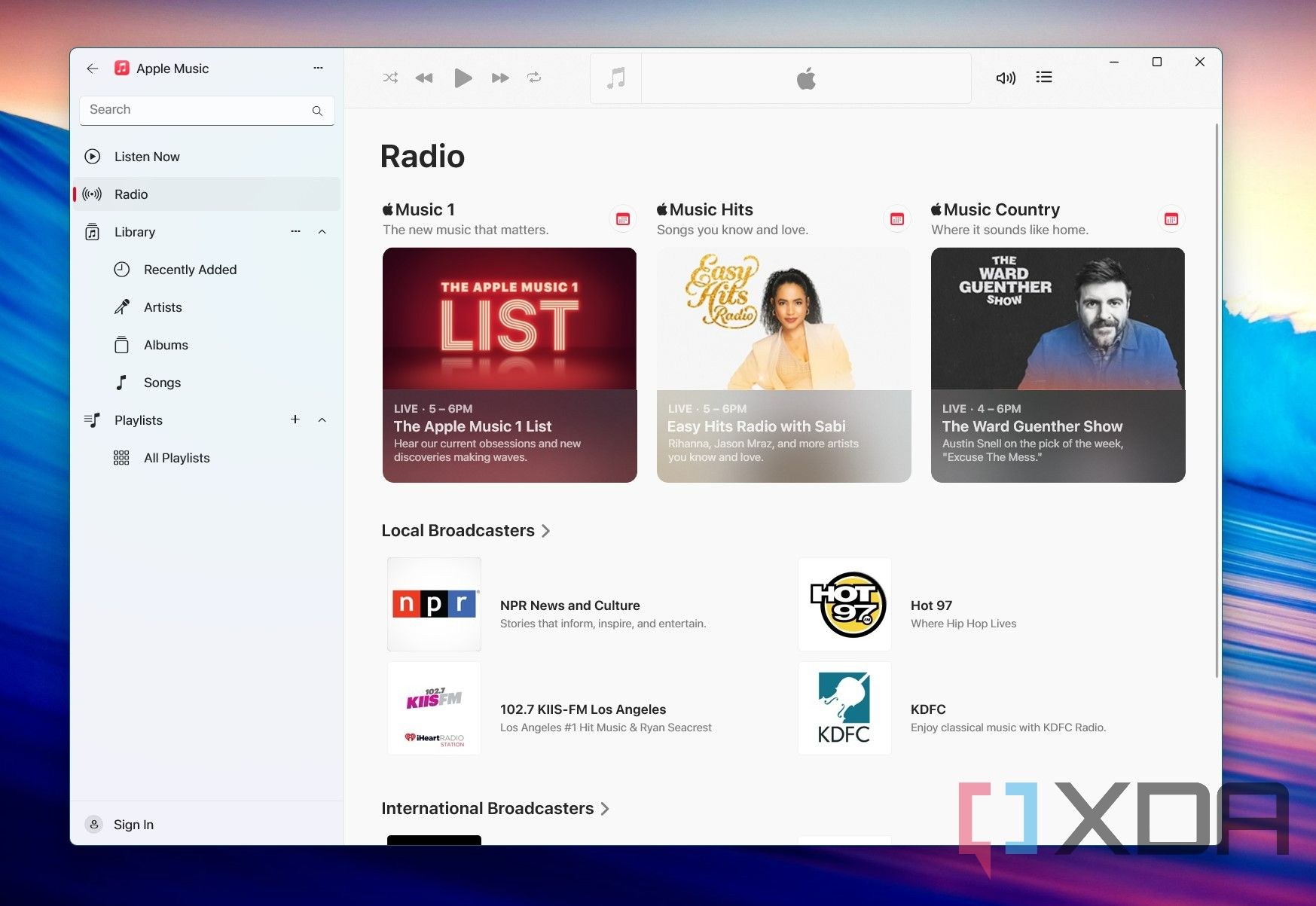Image resolution: width=1316 pixels, height=906 pixels.
Task: Open the Apple Music options menu
Action: (318, 68)
